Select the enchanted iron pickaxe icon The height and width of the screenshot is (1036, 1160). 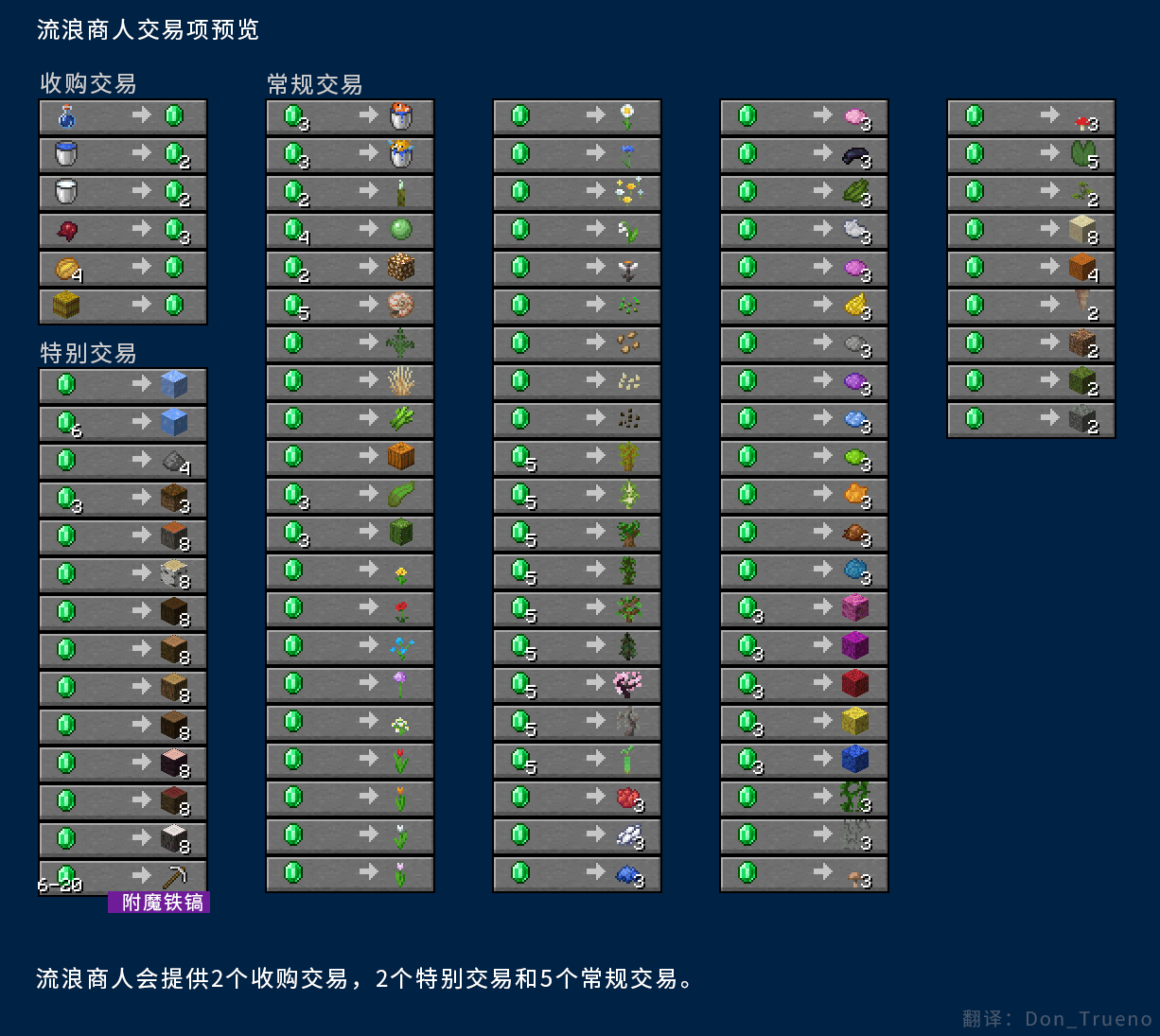[x=173, y=876]
